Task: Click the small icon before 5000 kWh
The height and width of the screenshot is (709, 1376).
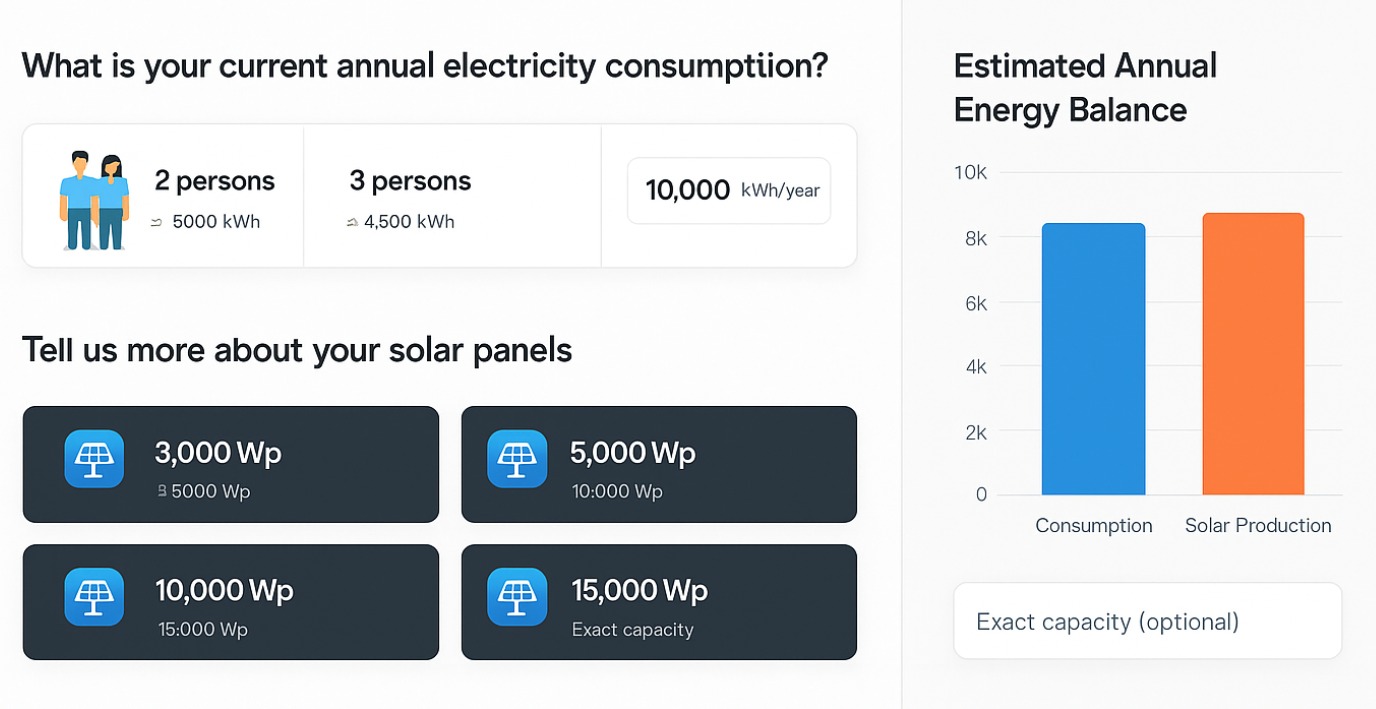Action: tap(156, 223)
